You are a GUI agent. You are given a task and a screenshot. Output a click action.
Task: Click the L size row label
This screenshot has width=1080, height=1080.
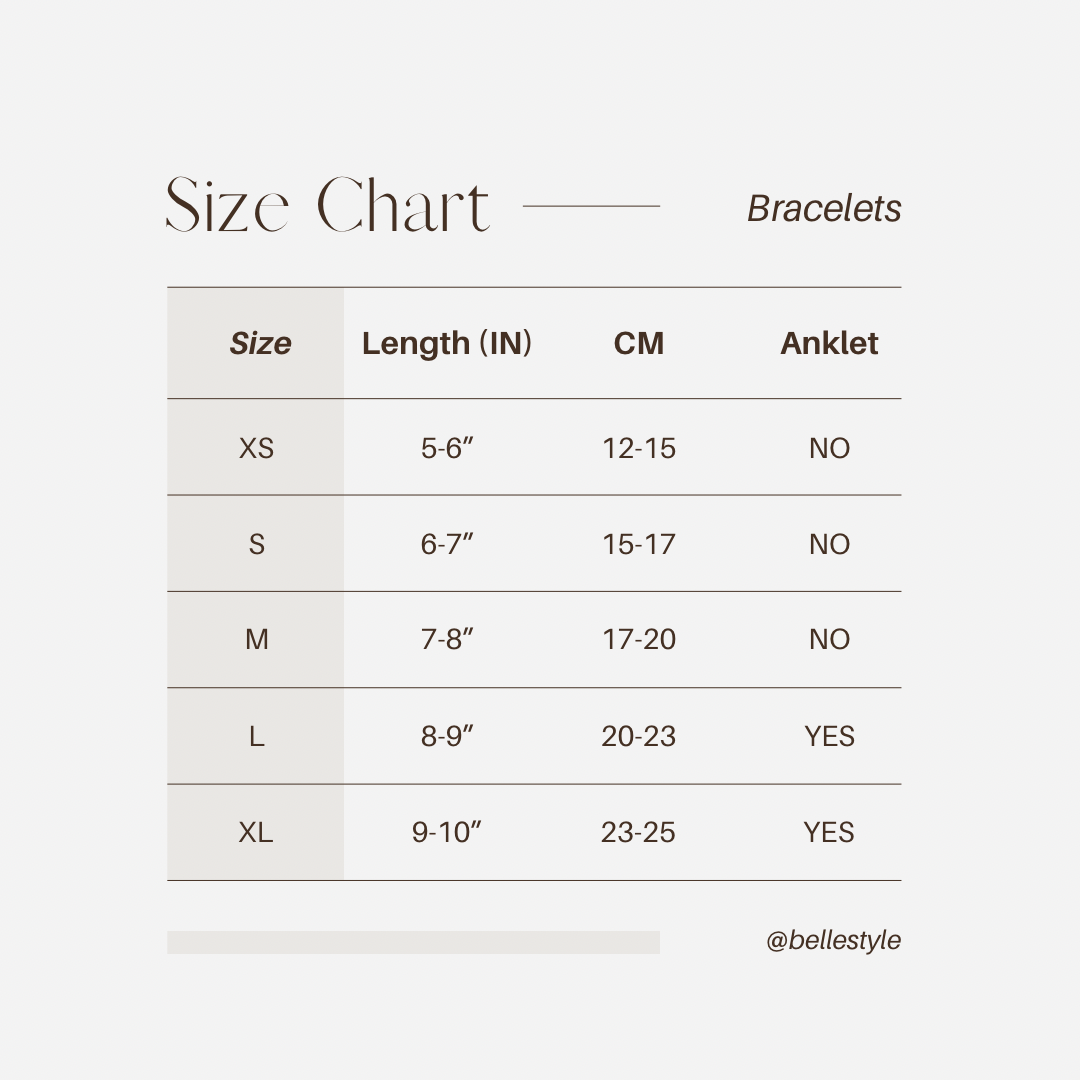click(x=256, y=736)
